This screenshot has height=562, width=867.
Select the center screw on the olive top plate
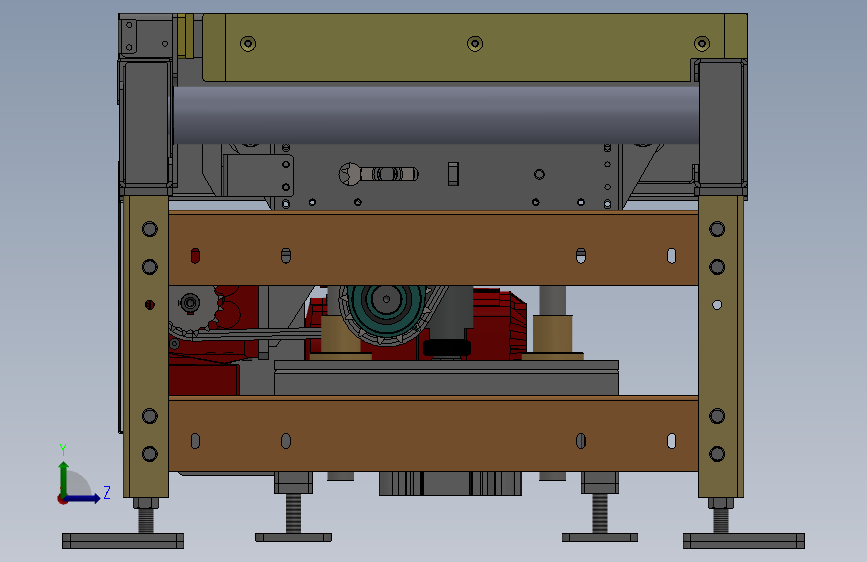tap(475, 44)
